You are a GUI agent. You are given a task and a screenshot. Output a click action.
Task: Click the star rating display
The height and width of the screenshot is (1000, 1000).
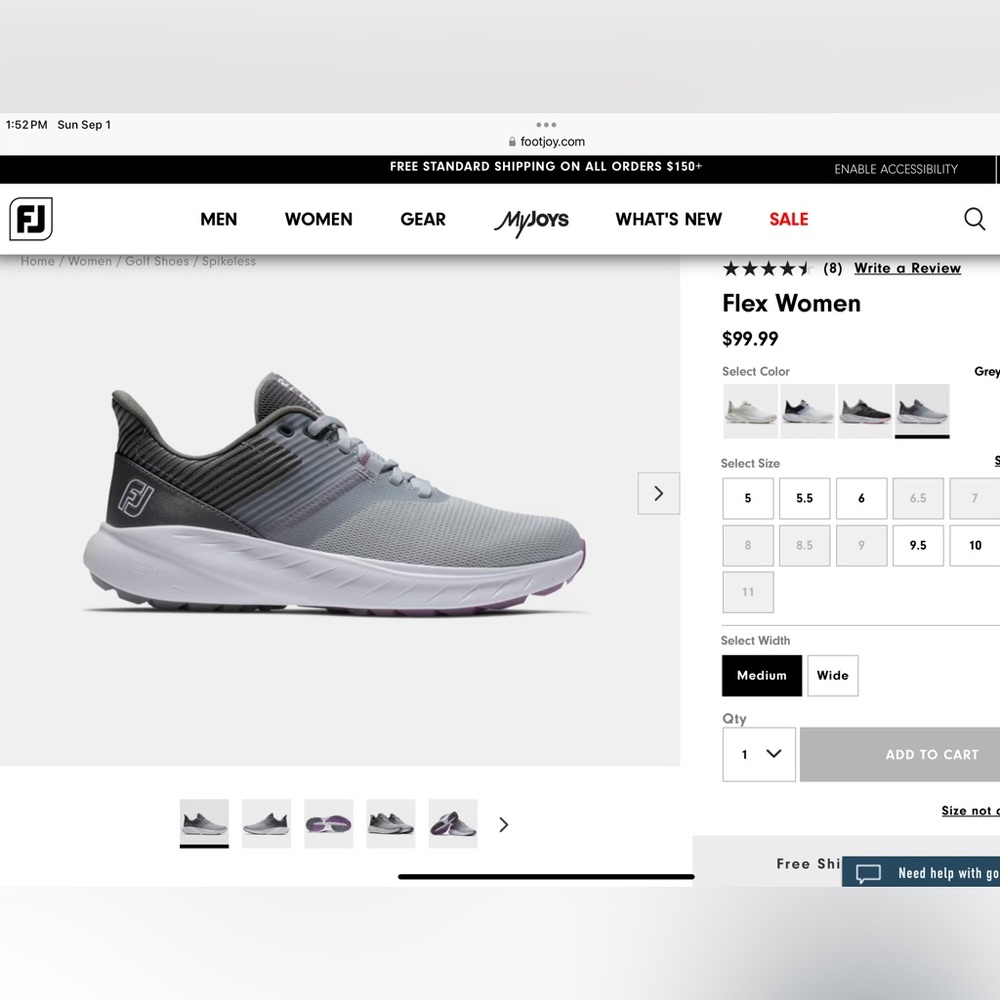coord(767,268)
